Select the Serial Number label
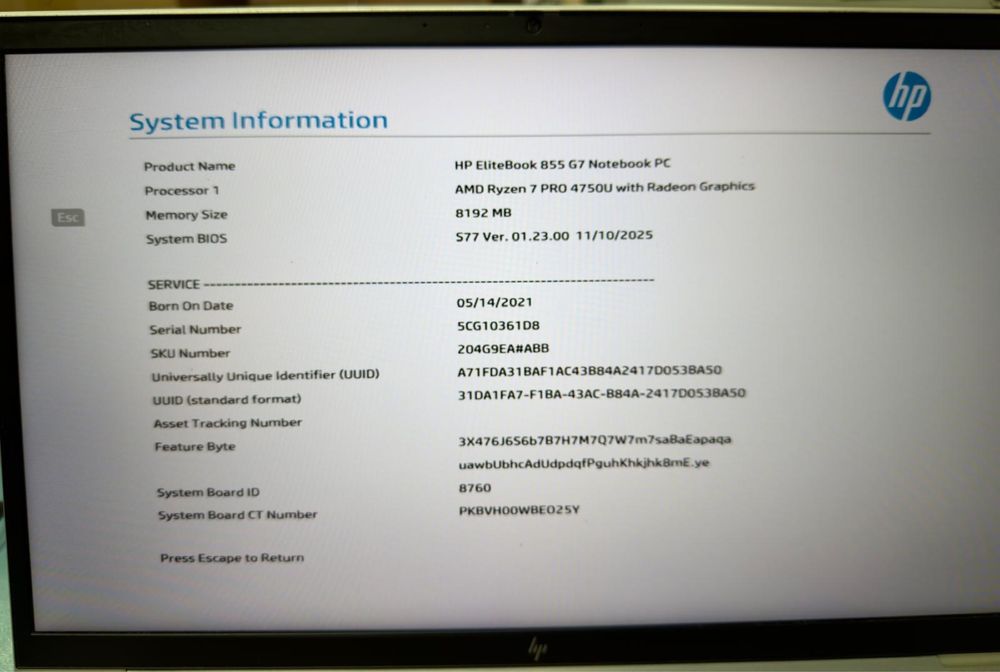 [x=195, y=330]
